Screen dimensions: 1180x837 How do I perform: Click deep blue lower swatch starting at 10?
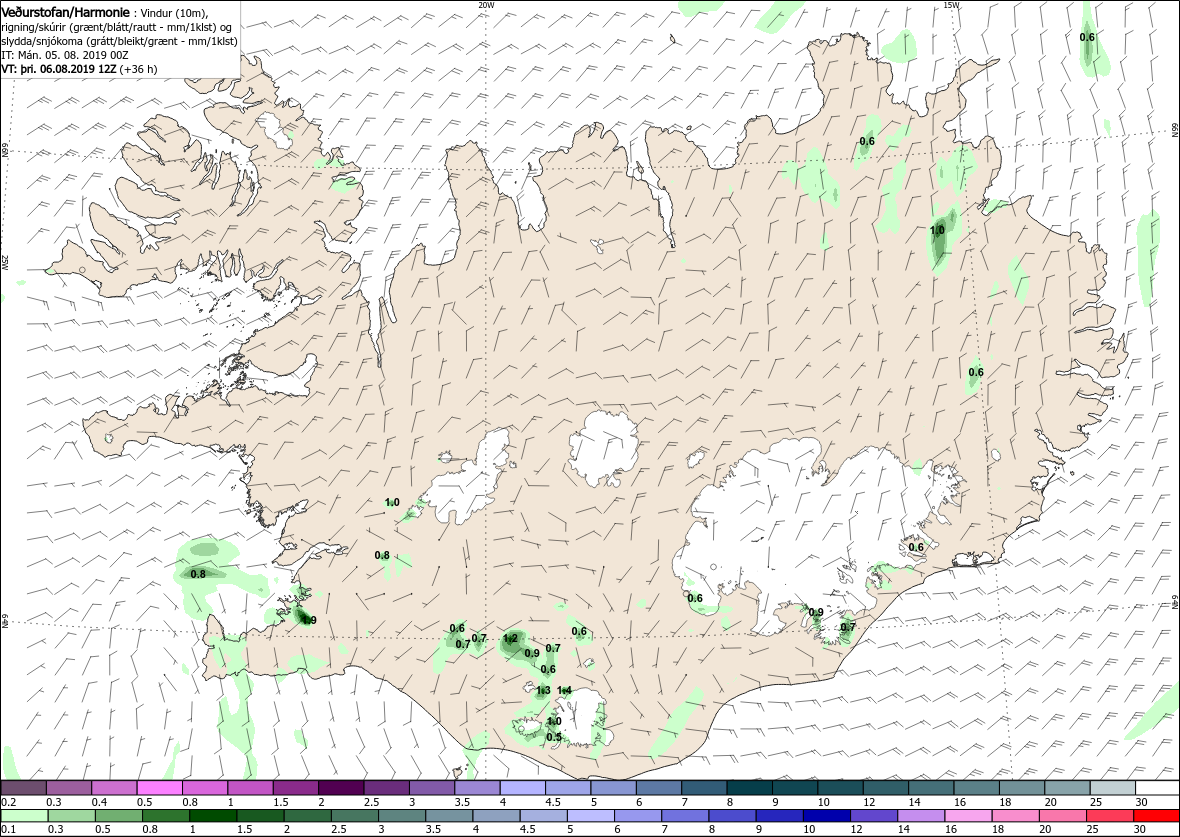826,816
